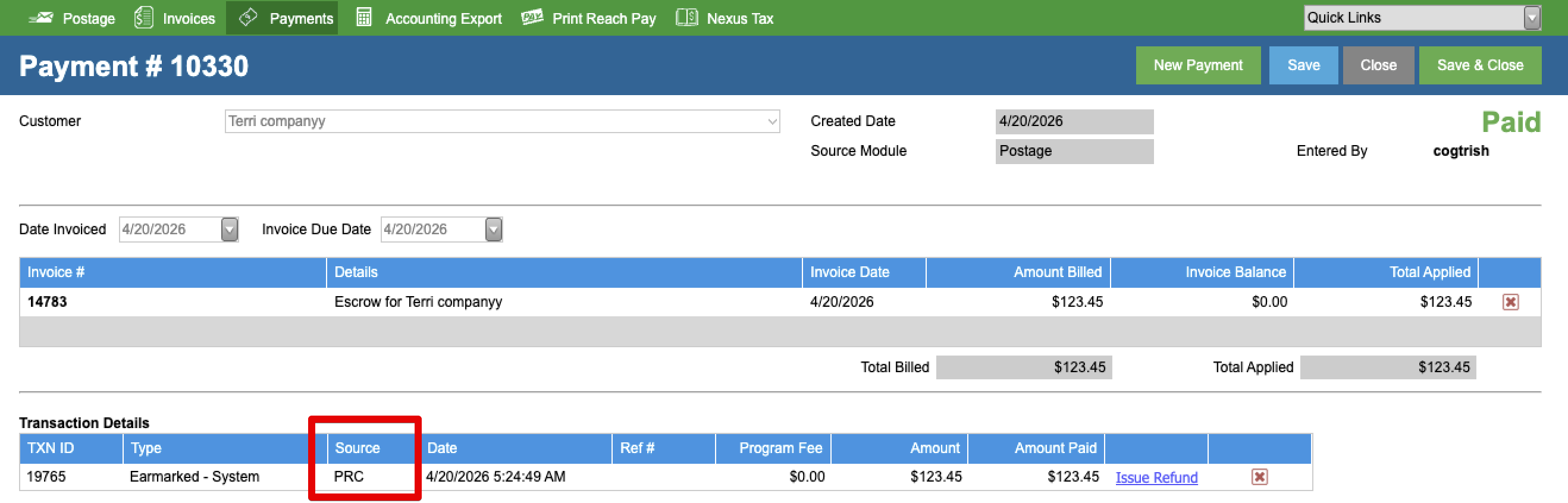Screen dimensions: 1568x503
Task: Click 'Earmarked - System' type cell
Action: point(194,477)
